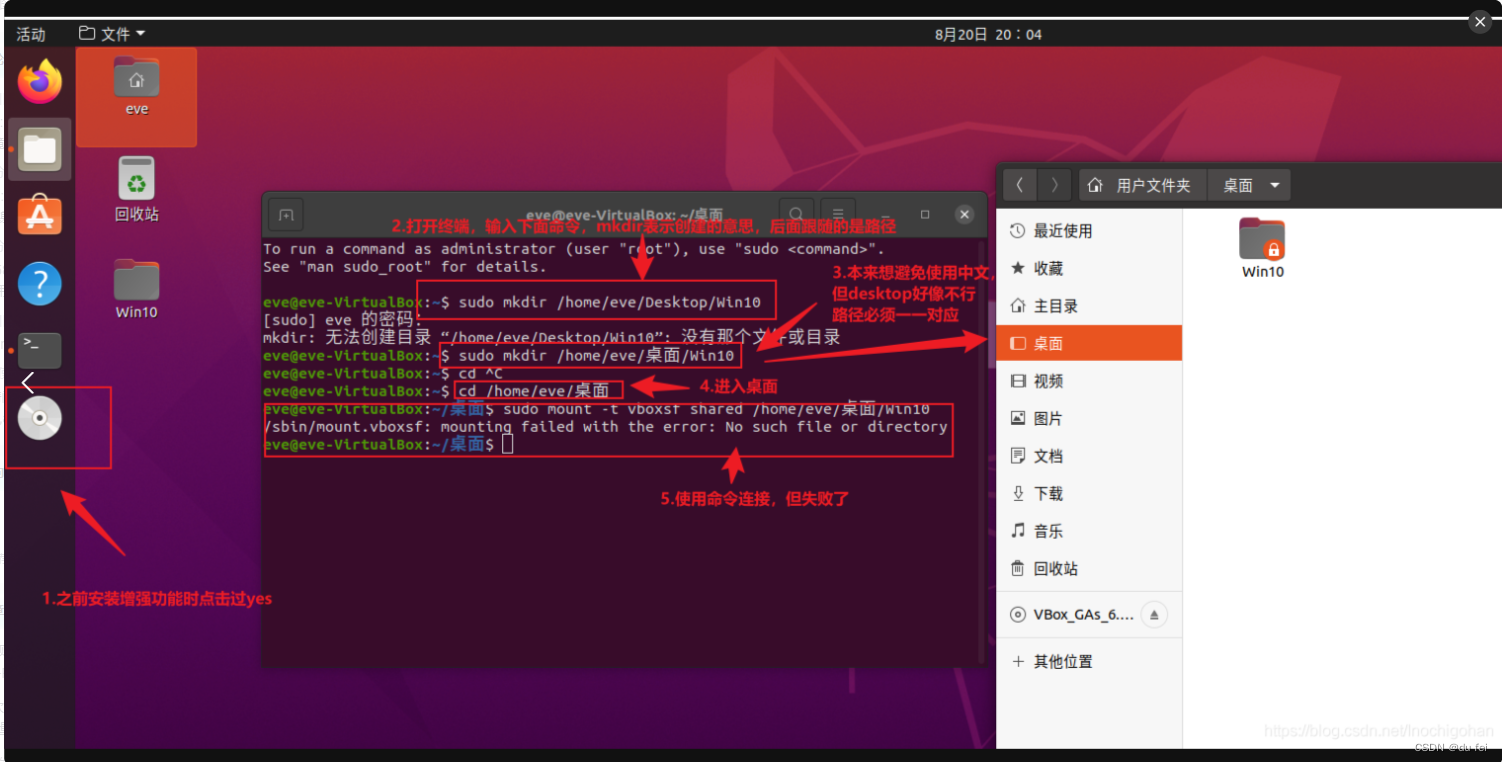Screen dimensions: 1502x762
Task: Open Firefox from the dock
Action: click(x=40, y=82)
